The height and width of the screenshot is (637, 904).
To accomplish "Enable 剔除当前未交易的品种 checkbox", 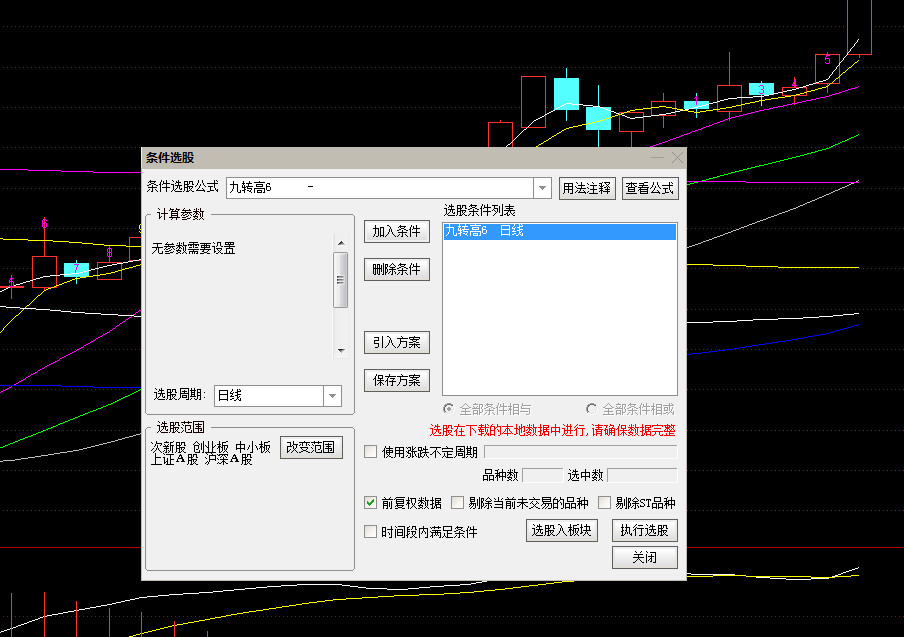I will 457,503.
